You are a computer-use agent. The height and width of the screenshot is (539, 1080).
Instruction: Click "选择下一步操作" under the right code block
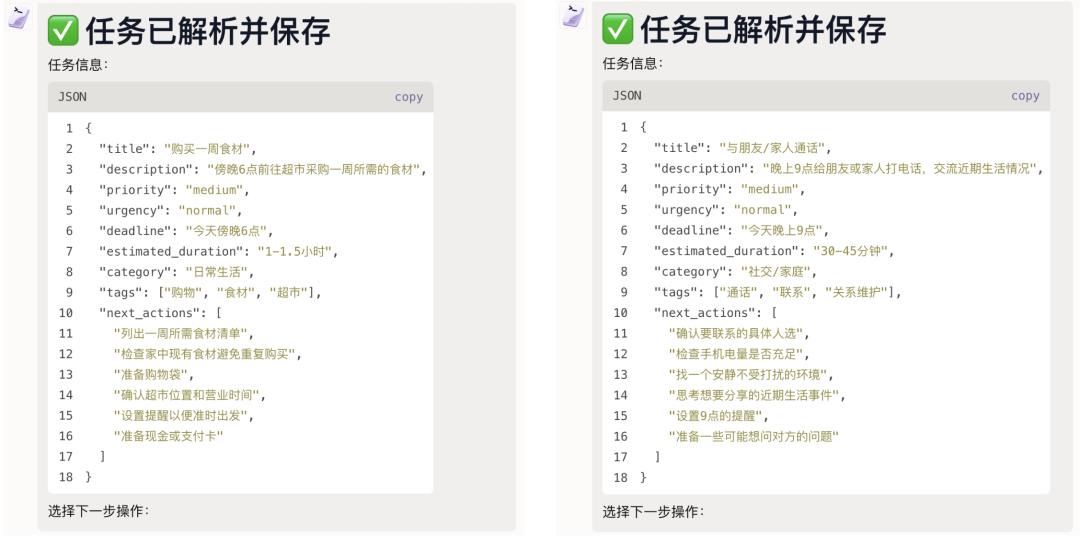[x=653, y=512]
